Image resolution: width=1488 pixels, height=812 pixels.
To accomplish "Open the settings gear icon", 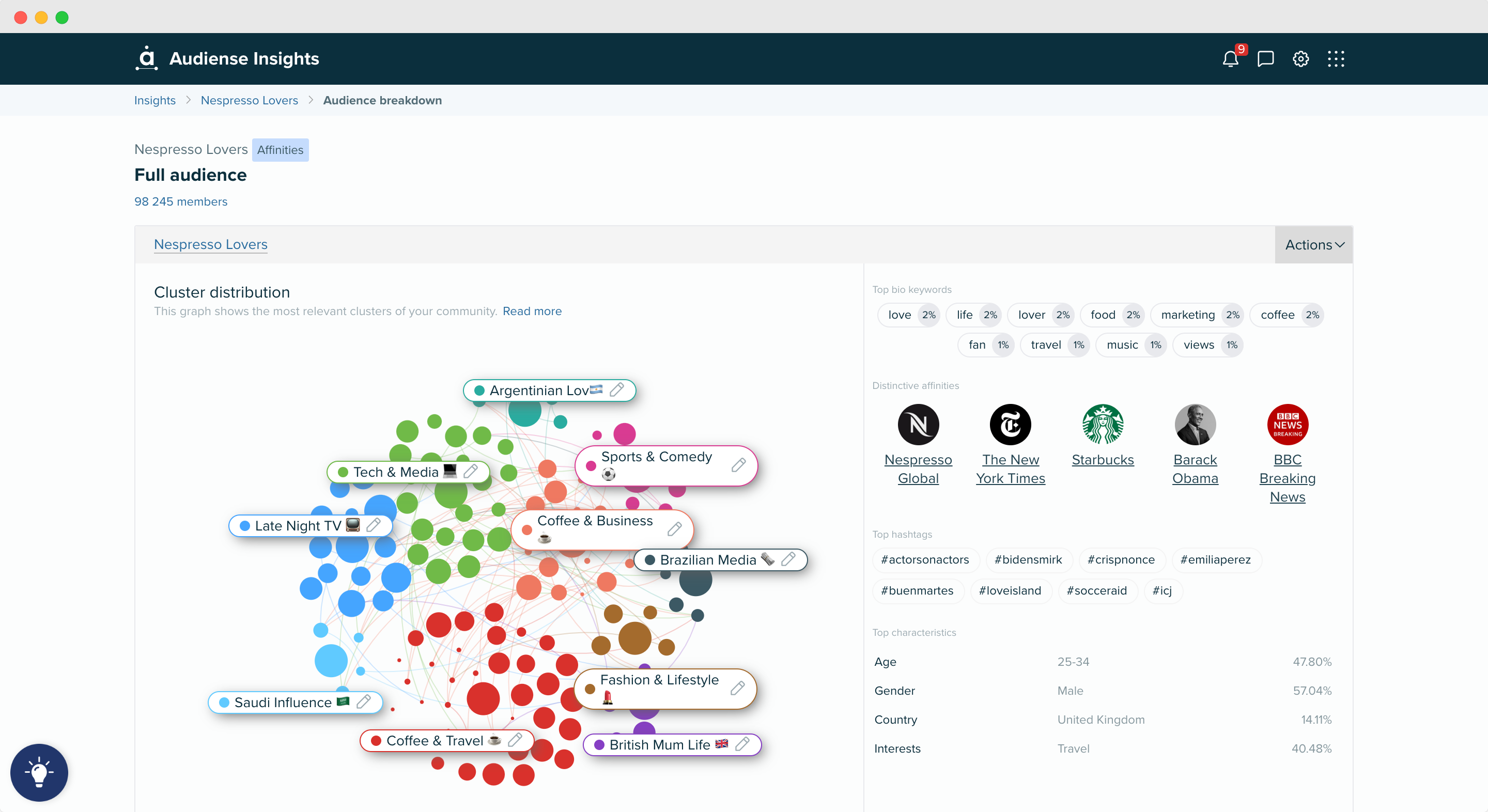I will (x=1300, y=58).
